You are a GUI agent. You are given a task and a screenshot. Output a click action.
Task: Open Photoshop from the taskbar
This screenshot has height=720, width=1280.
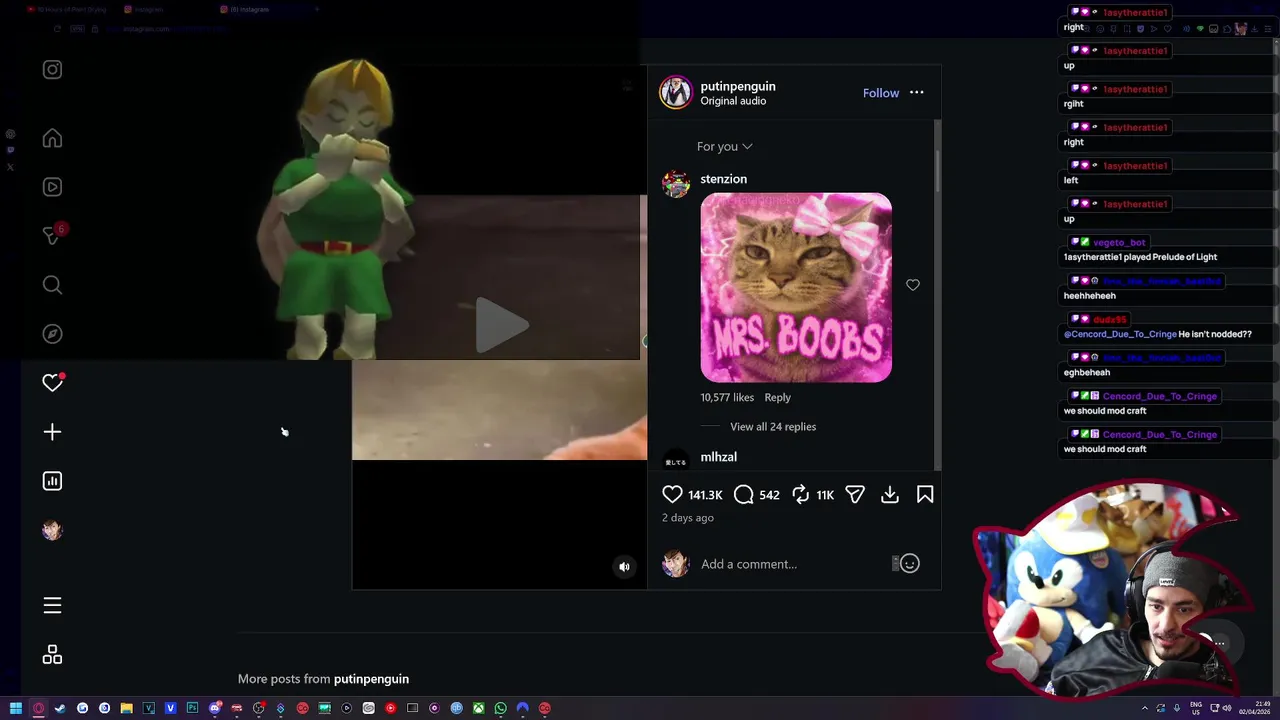(x=192, y=708)
